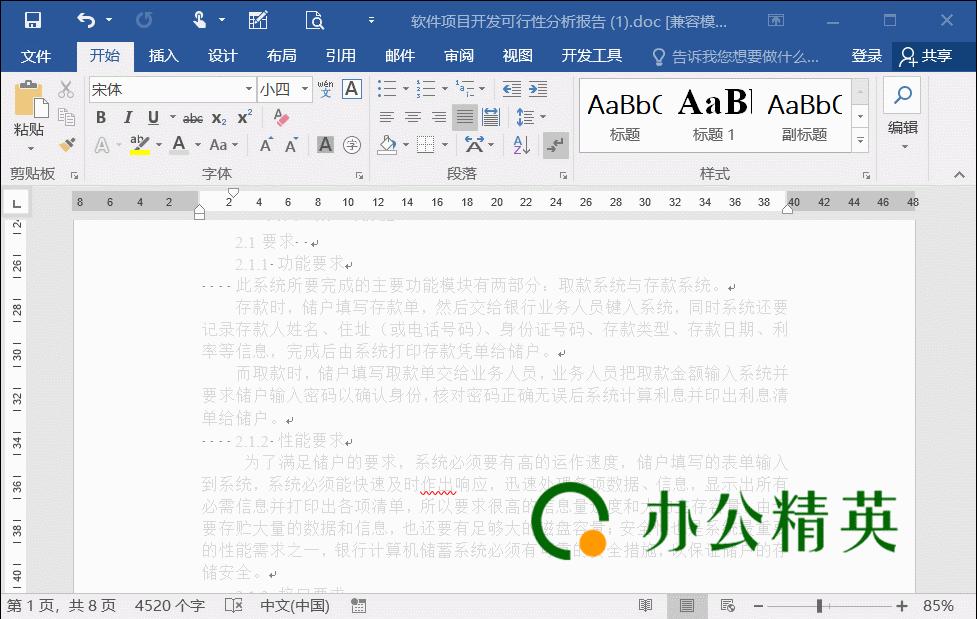
Task: Open the Format Painter
Action: click(x=66, y=146)
